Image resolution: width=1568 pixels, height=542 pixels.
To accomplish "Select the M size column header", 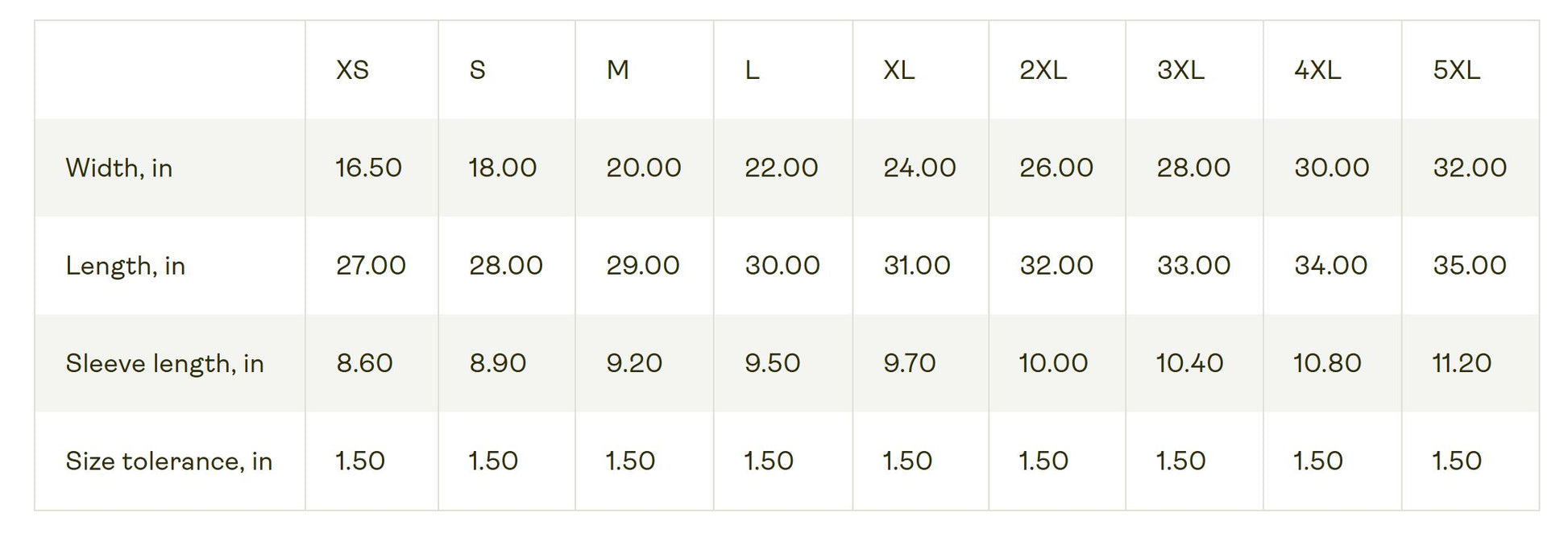I will click(x=617, y=70).
